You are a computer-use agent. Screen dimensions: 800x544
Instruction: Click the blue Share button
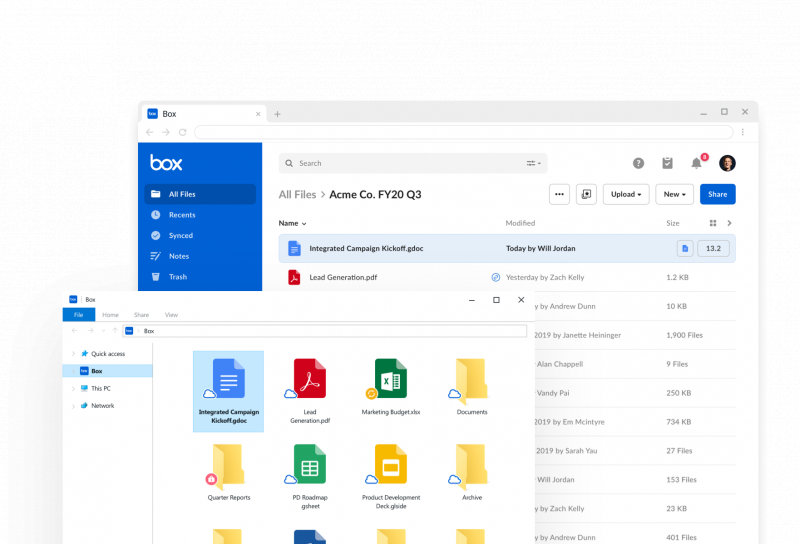pyautogui.click(x=717, y=194)
